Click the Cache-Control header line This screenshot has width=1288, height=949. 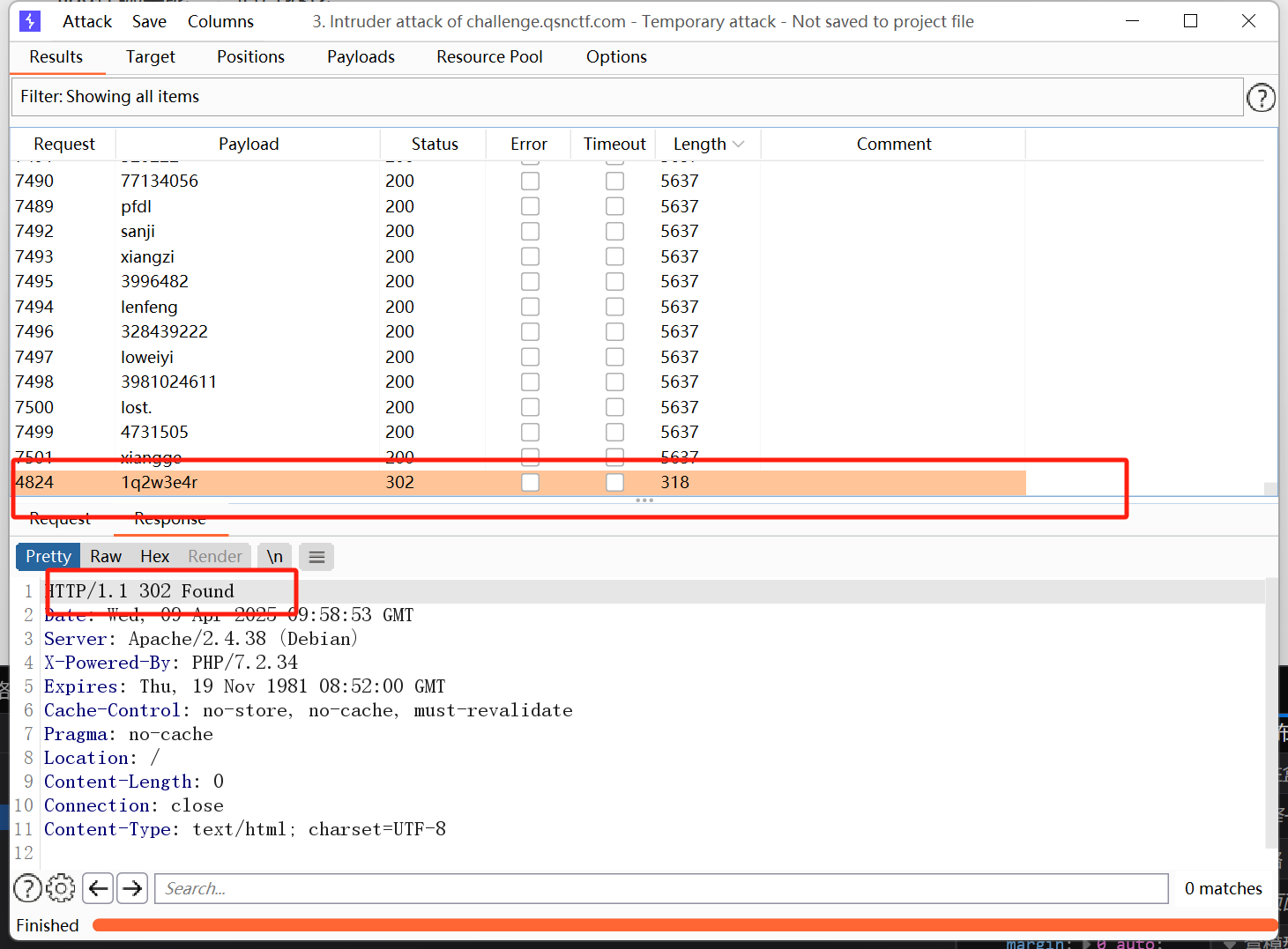[309, 710]
